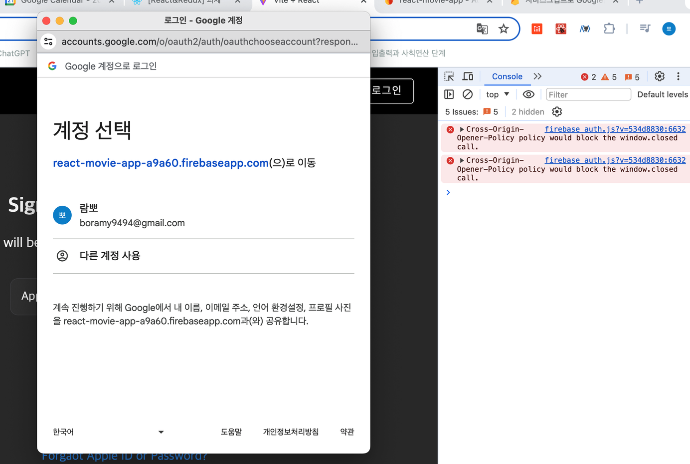Open the blue Chrome profile avatar
This screenshot has height=464, width=690.
668,29
